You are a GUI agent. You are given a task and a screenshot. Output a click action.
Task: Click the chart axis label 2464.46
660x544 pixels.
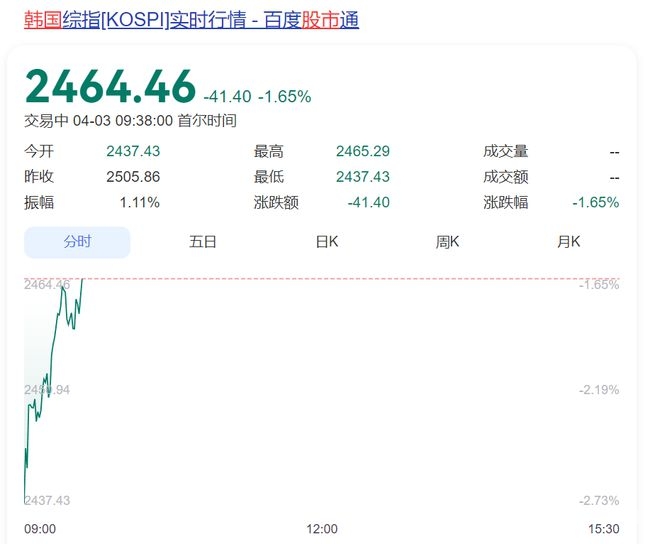pyautogui.click(x=47, y=285)
